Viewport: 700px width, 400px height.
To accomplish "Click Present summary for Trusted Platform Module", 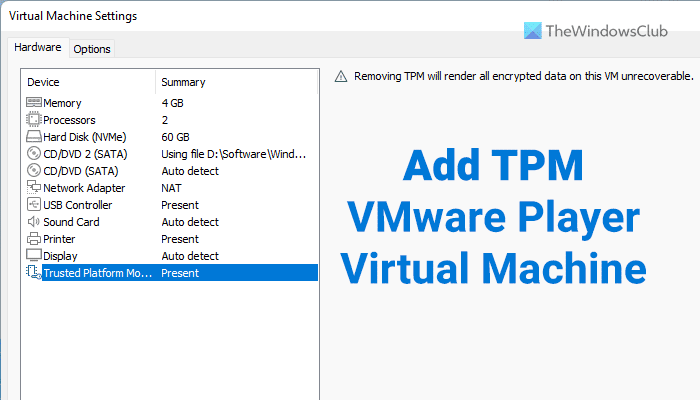I will [180, 273].
